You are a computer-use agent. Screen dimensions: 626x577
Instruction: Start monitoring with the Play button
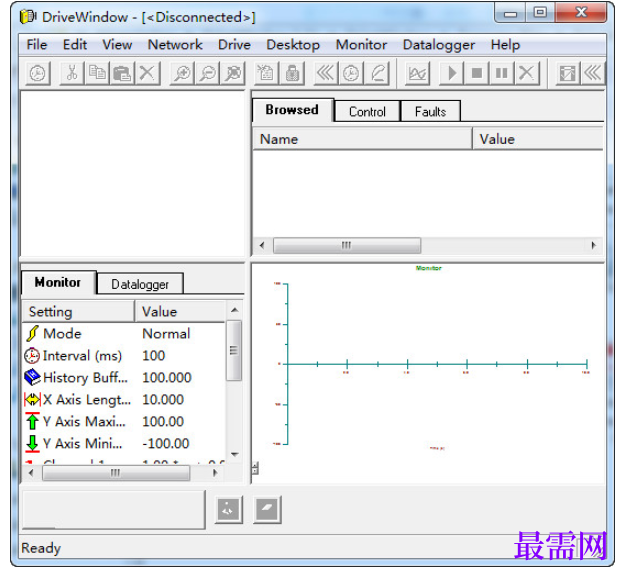[x=452, y=73]
